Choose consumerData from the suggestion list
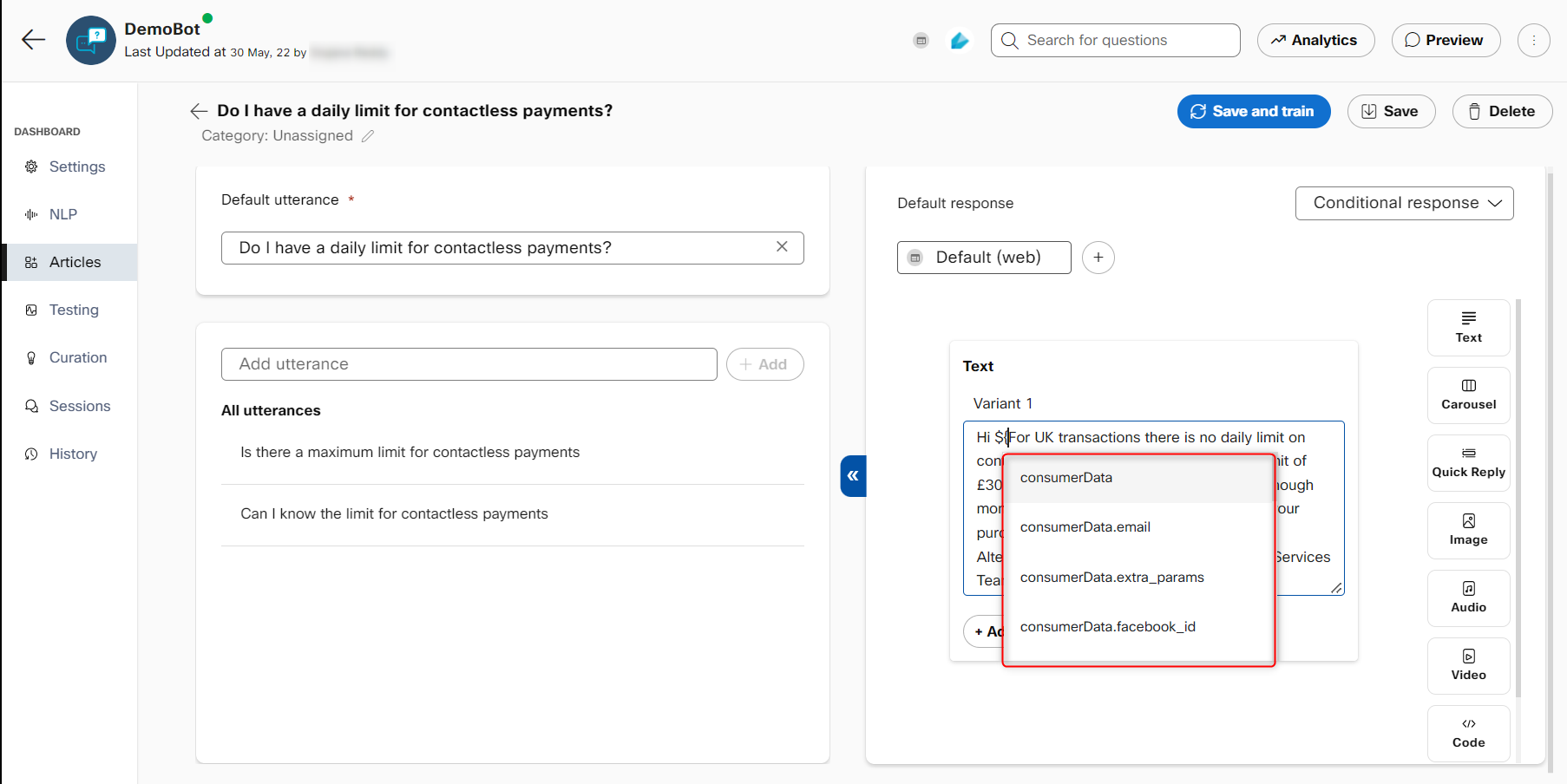The width and height of the screenshot is (1567, 784). pyautogui.click(x=1138, y=478)
